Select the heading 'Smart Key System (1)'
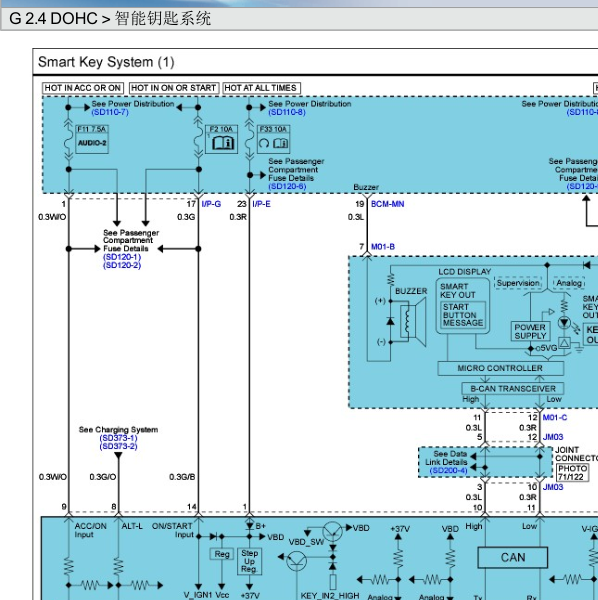 point(106,62)
